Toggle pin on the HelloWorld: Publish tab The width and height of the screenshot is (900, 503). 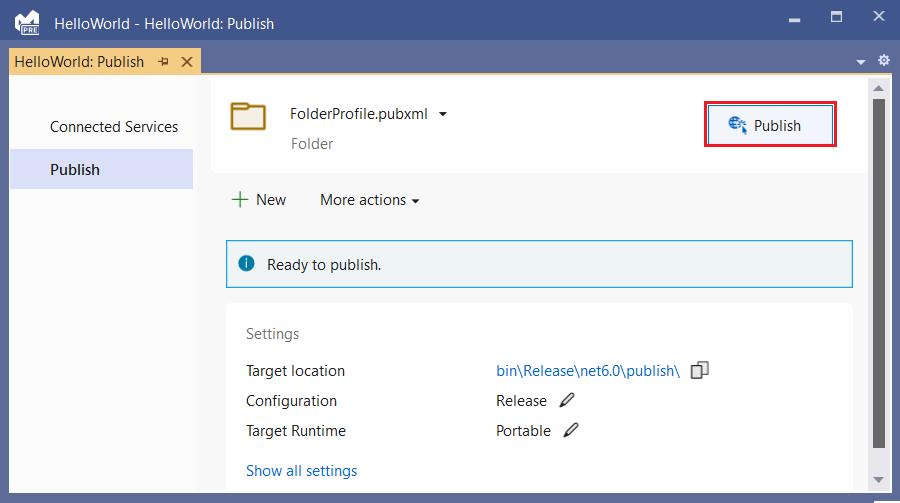tap(164, 61)
